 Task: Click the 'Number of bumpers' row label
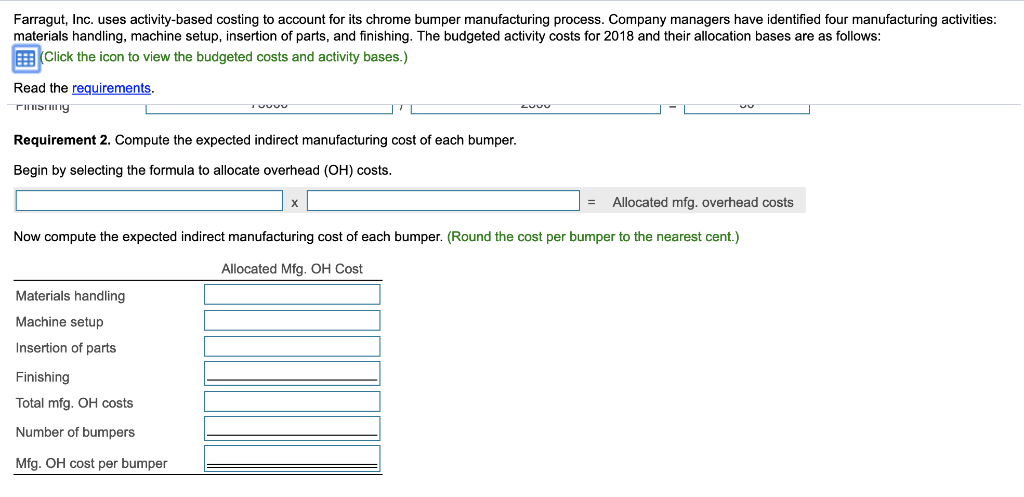tap(75, 432)
